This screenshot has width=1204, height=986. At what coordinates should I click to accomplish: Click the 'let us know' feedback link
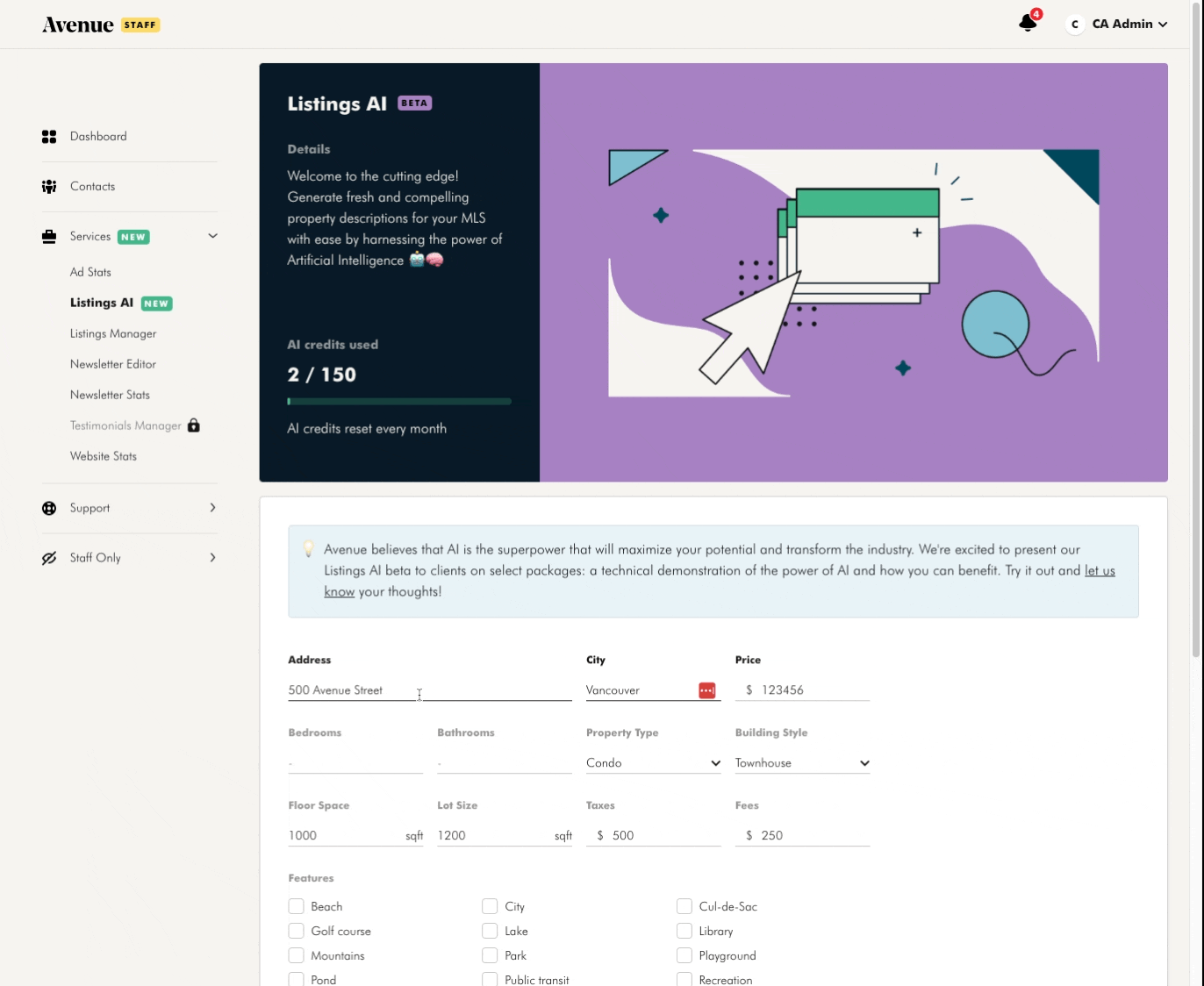pyautogui.click(x=1100, y=571)
